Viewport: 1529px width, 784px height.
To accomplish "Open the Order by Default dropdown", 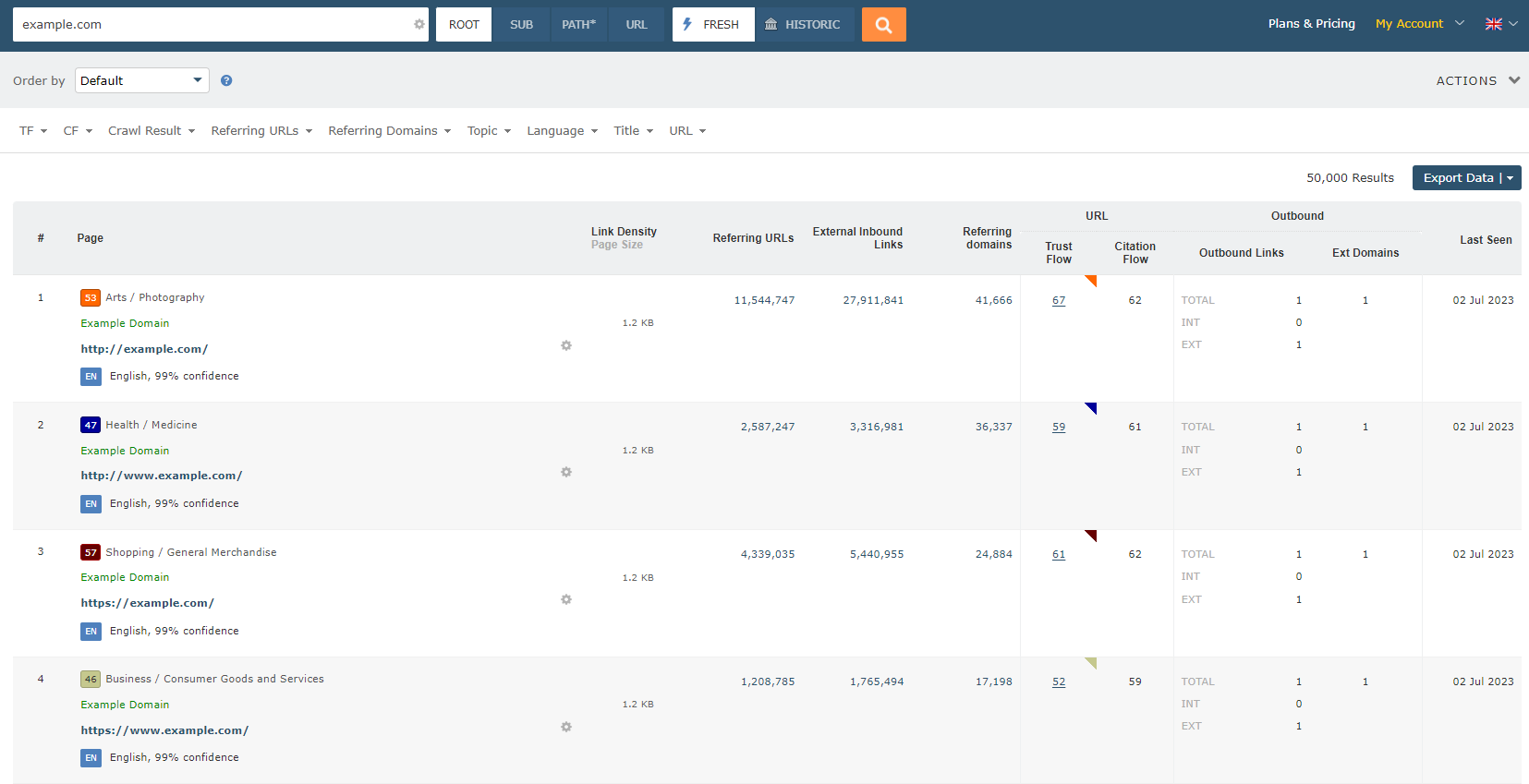I will (x=141, y=81).
